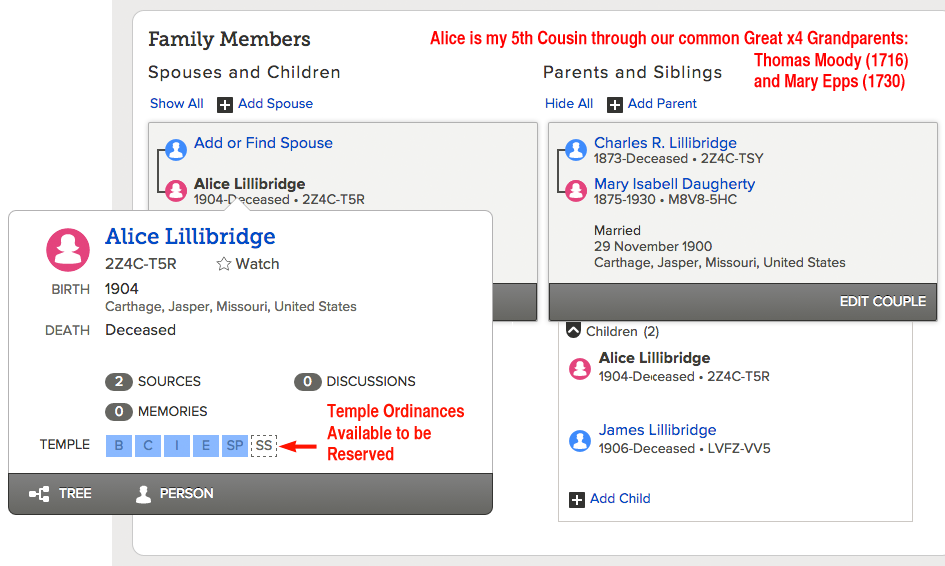The width and height of the screenshot is (945, 566).
Task: Show all spouses and children
Action: click(177, 104)
